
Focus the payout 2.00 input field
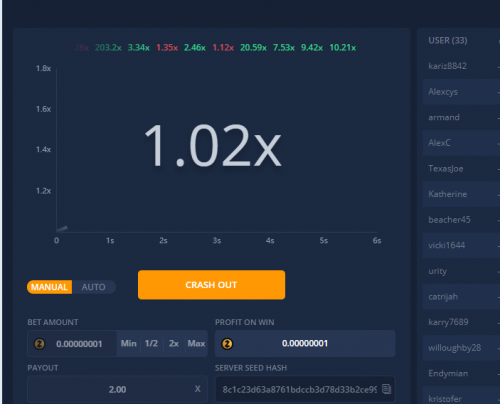coord(117,389)
